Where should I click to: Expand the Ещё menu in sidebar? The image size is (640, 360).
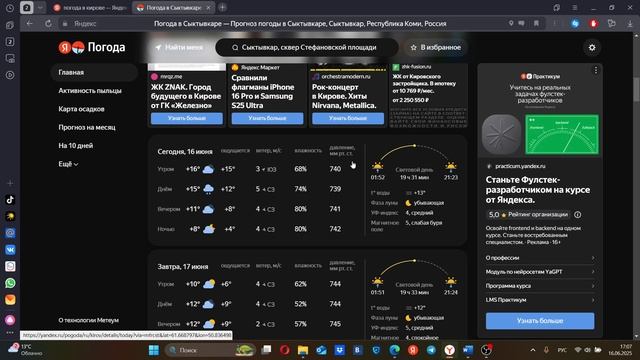pos(68,164)
